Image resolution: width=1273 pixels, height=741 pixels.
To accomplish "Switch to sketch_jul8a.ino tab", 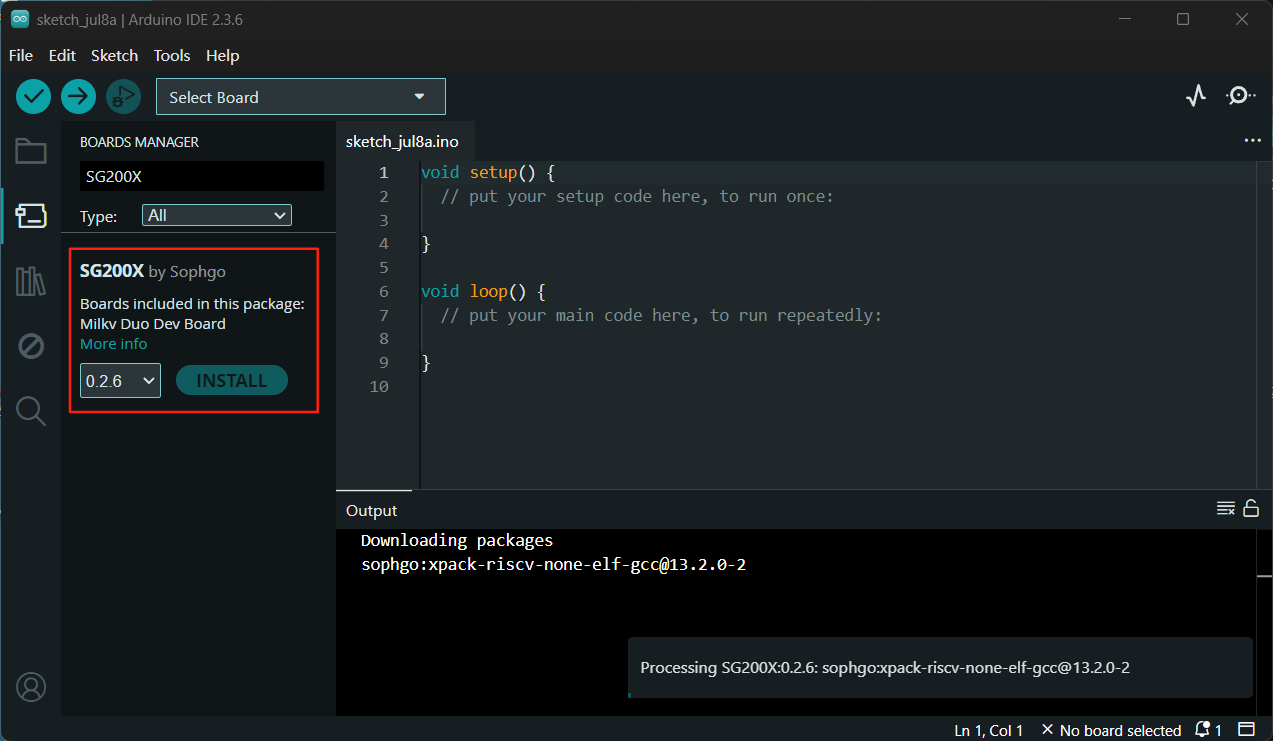I will [402, 141].
